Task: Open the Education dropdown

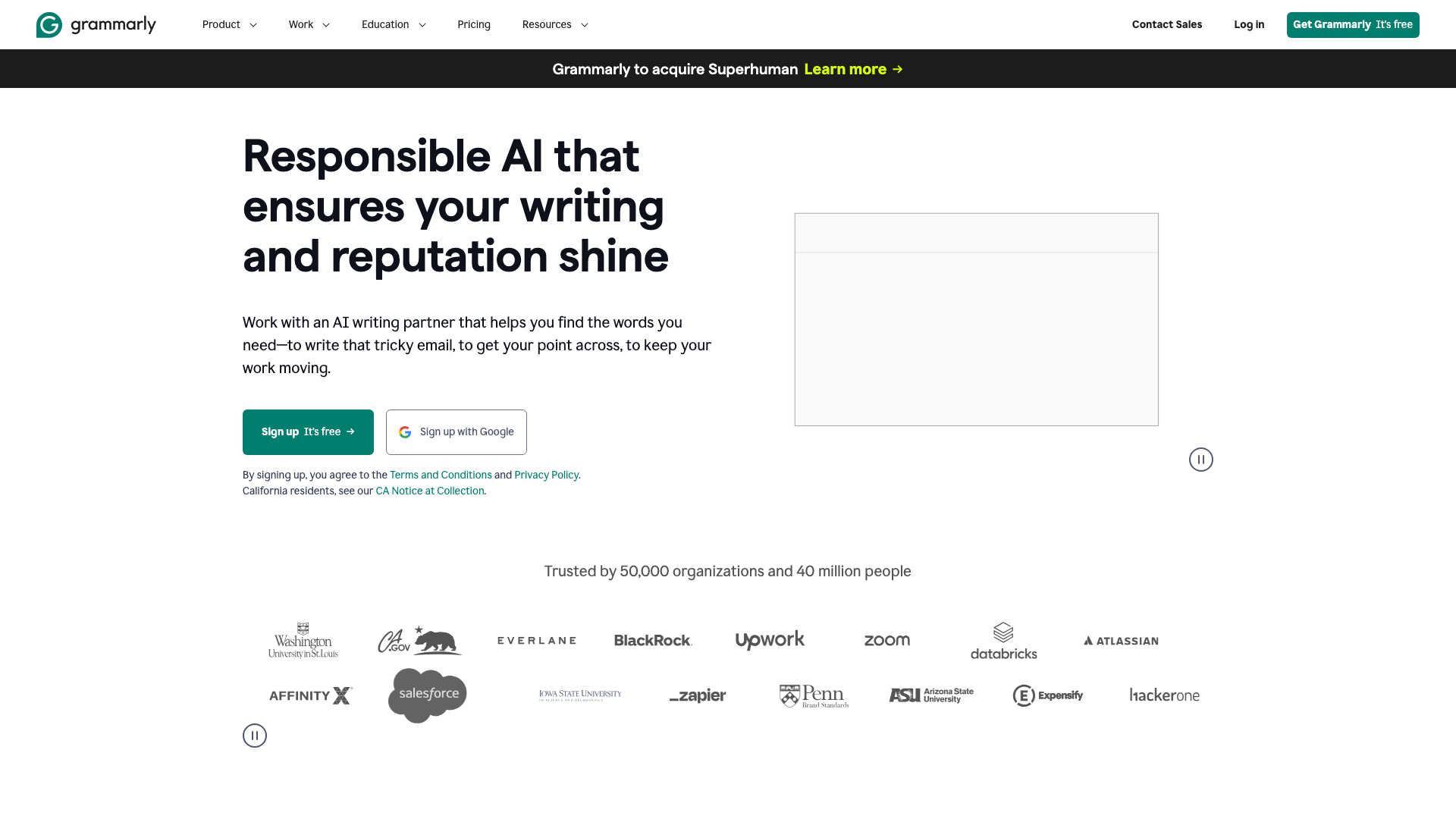Action: click(x=394, y=24)
